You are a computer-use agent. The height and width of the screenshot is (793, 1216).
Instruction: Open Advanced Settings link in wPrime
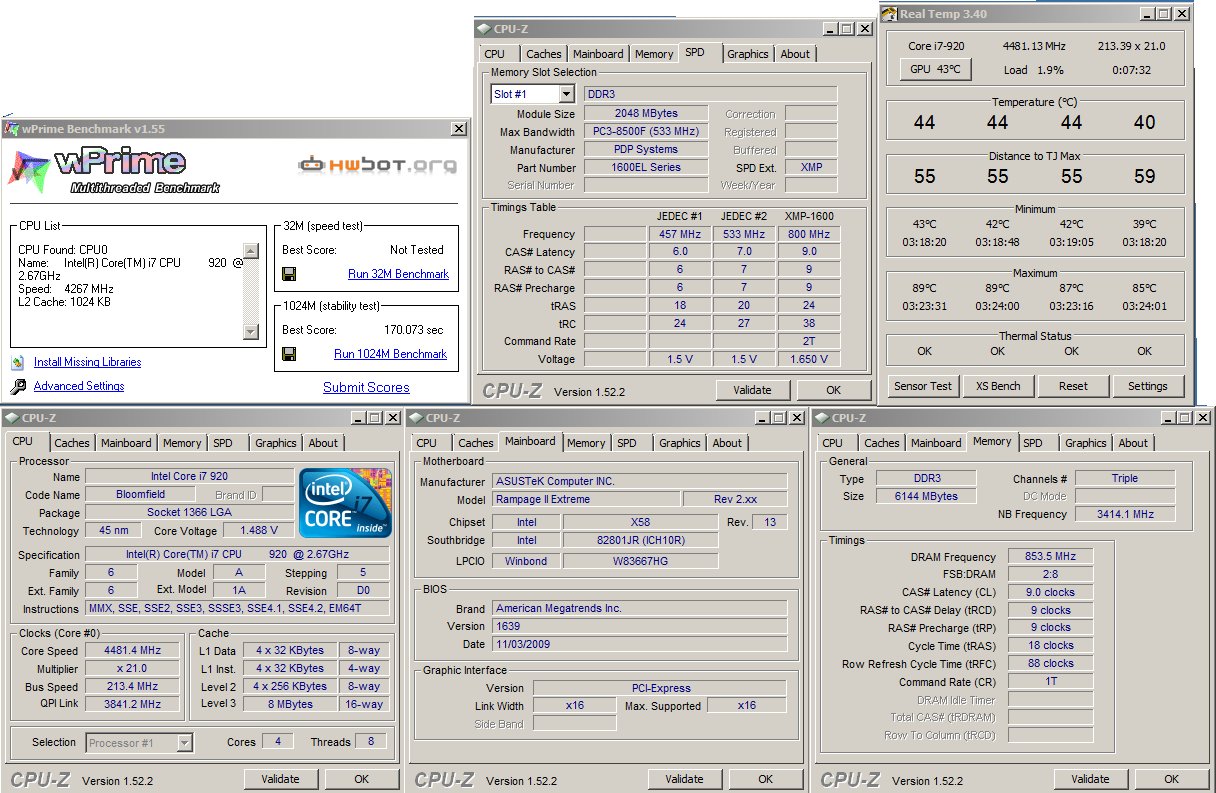click(x=79, y=386)
